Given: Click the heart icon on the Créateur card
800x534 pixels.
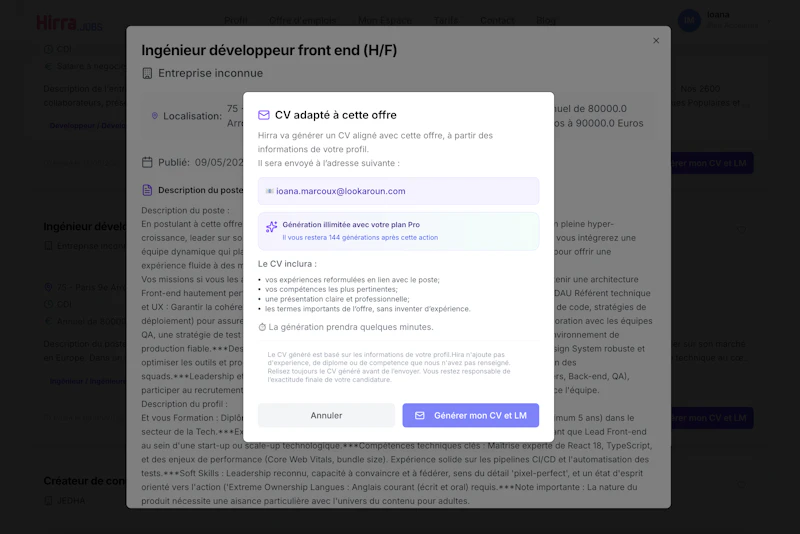Looking at the screenshot, I should (x=741, y=485).
